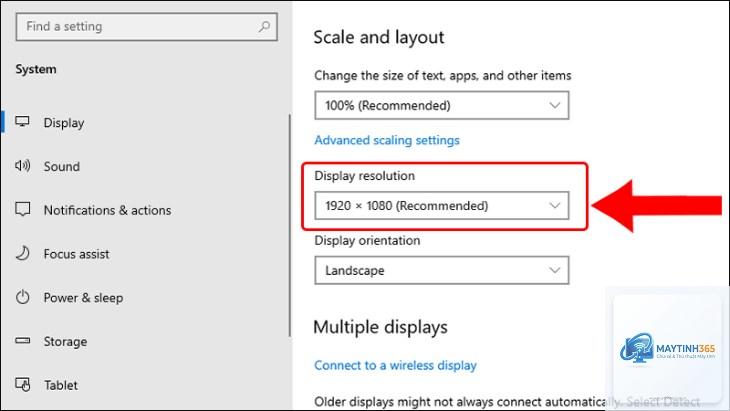Click the Storage drive icon

[x=22, y=341]
